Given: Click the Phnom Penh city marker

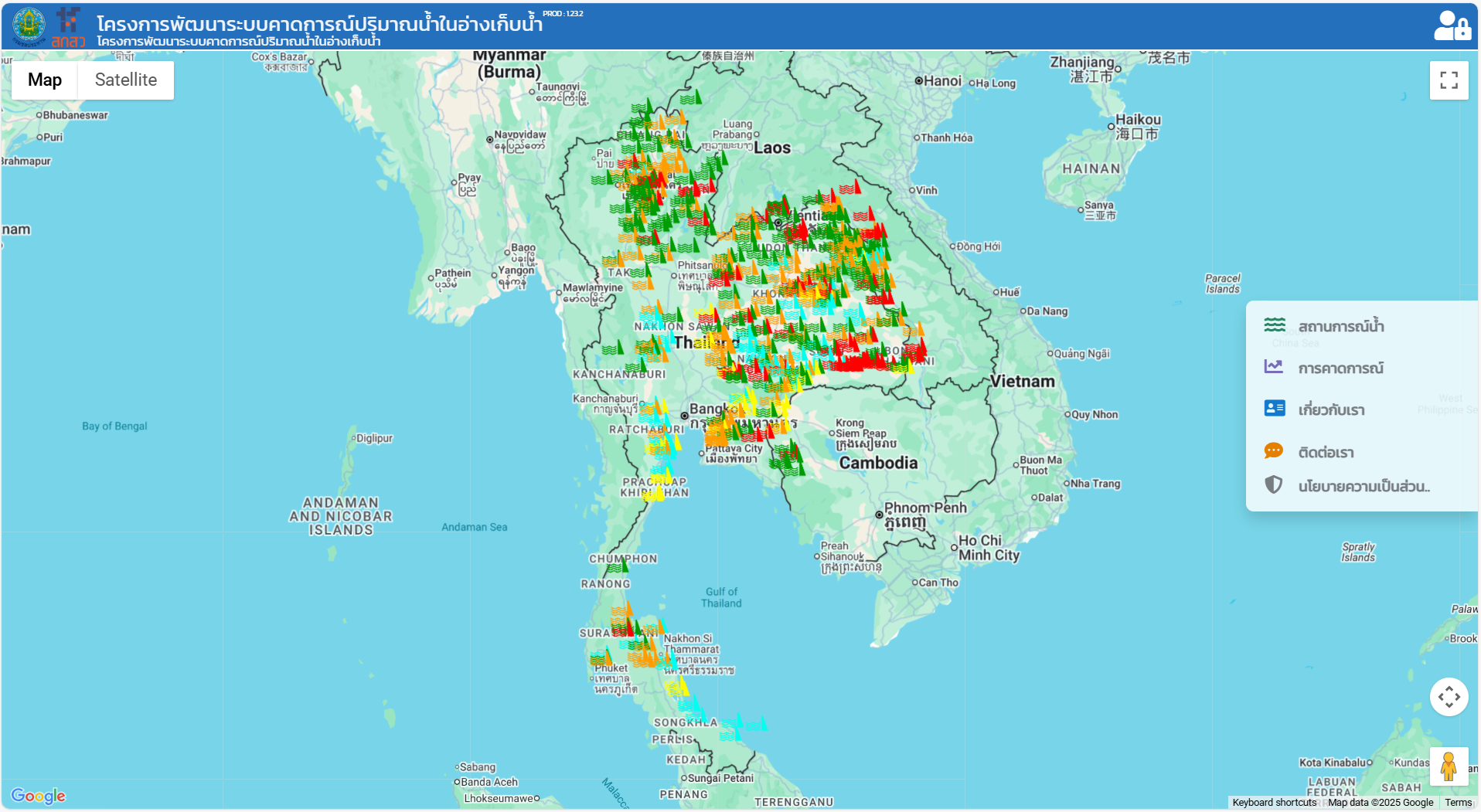Looking at the screenshot, I should point(879,515).
